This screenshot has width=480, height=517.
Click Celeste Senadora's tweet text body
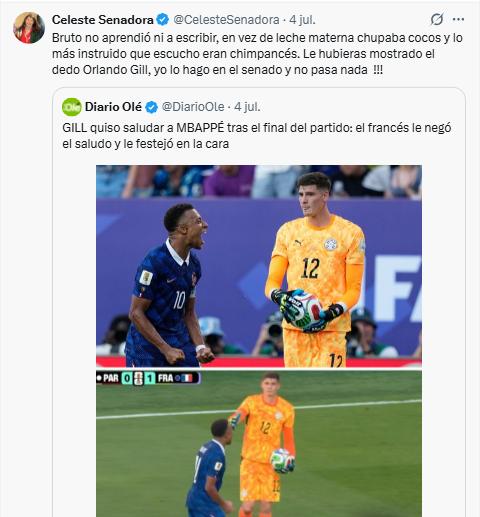coord(257,54)
